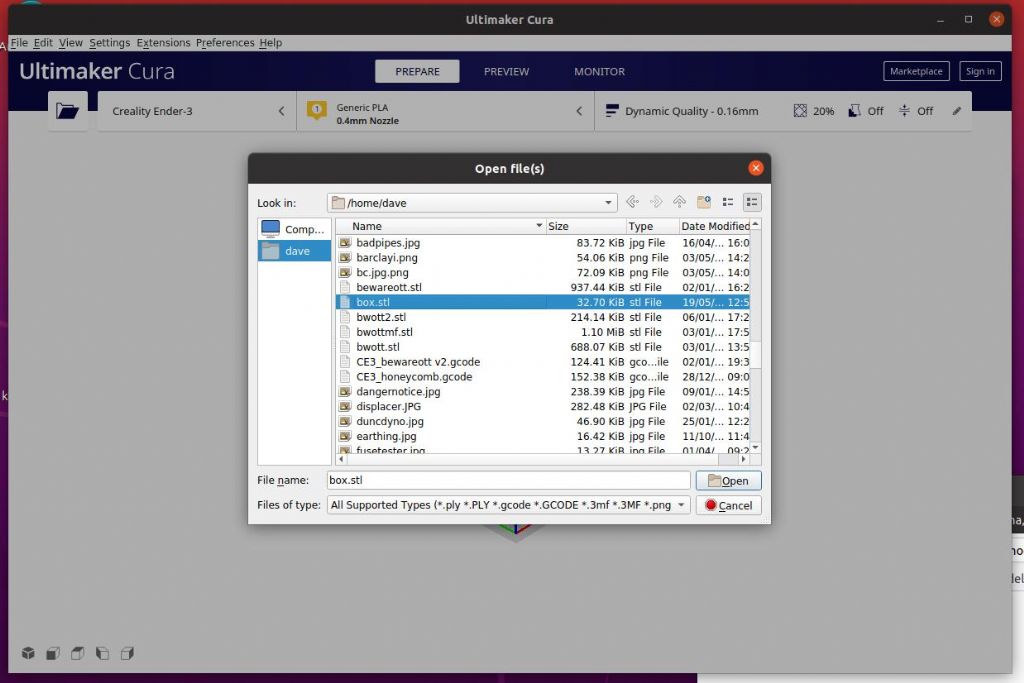This screenshot has height=683, width=1024.
Task: Sort files by the Type column
Action: (x=652, y=226)
